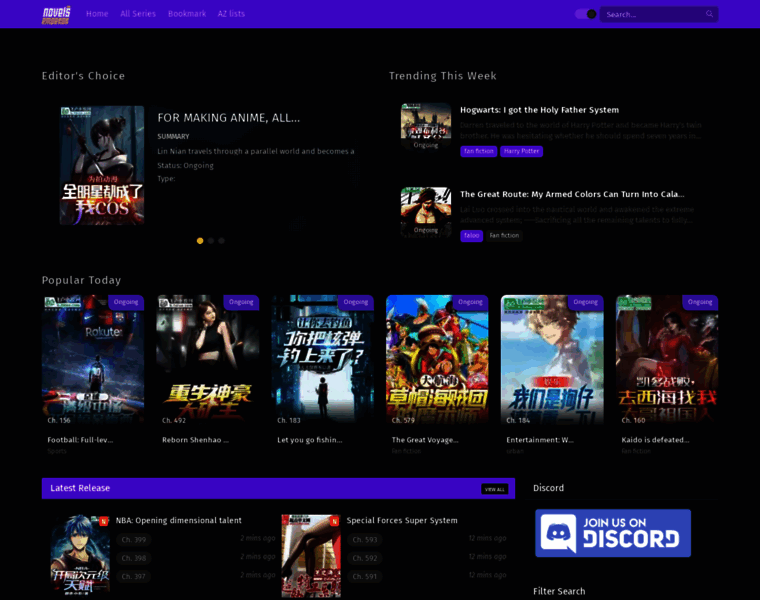760x600 pixels.
Task: Open Special Forces chapter Ch. 591
Action: click(364, 577)
